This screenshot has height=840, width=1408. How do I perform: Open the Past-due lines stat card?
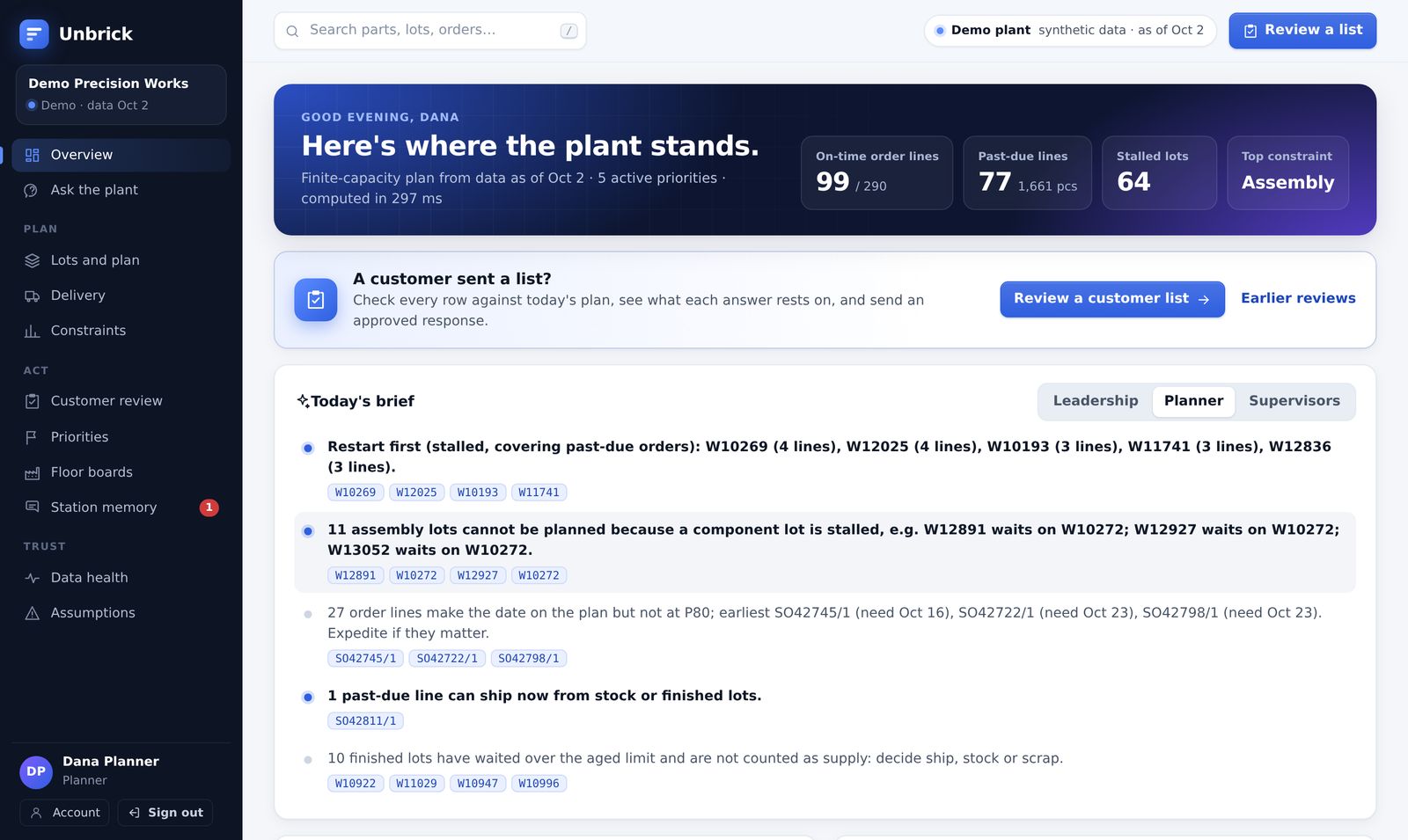click(x=1027, y=172)
